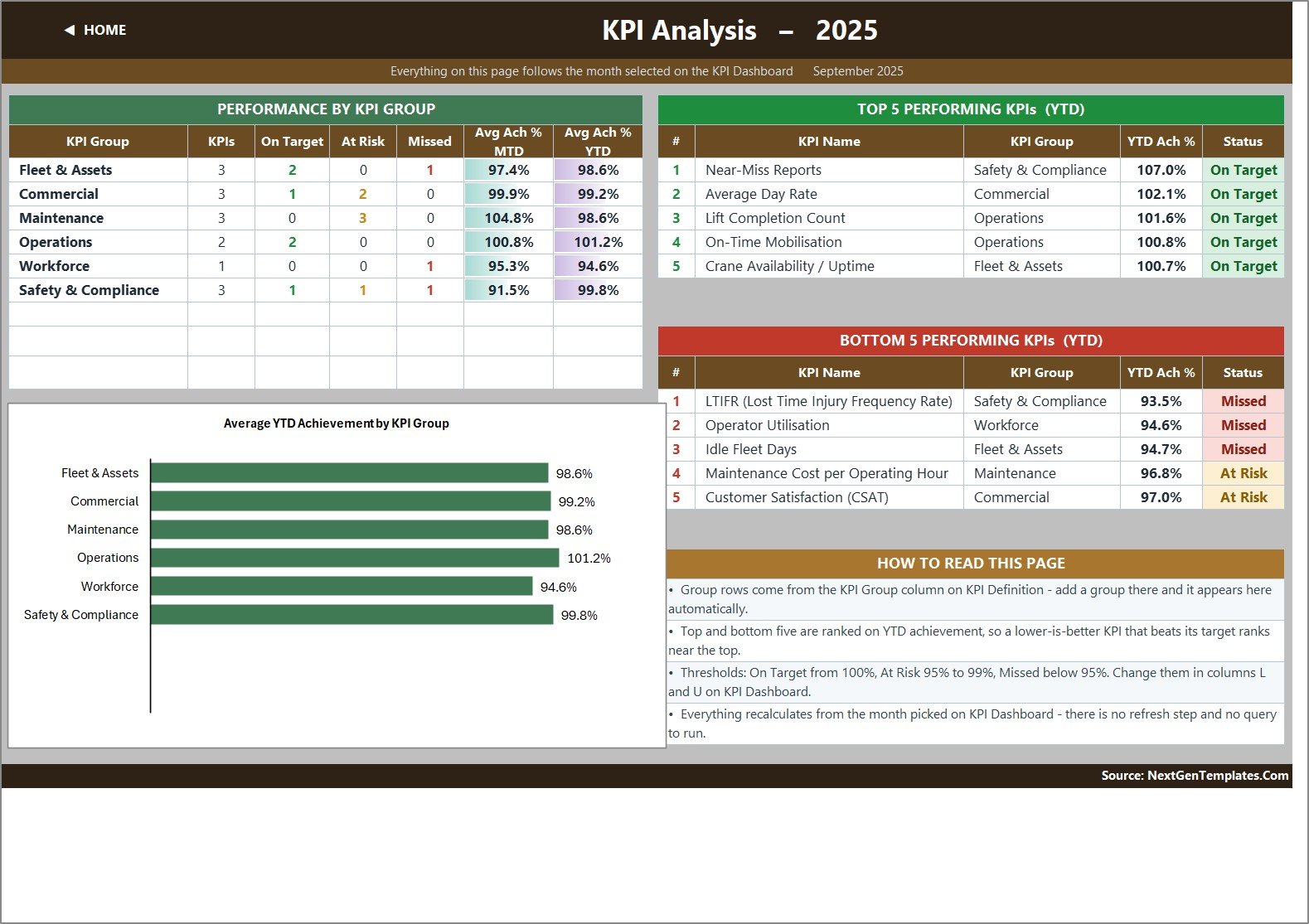Select On-Time Mobilisation in Top 5 table
The height and width of the screenshot is (924, 1309).
(x=773, y=242)
